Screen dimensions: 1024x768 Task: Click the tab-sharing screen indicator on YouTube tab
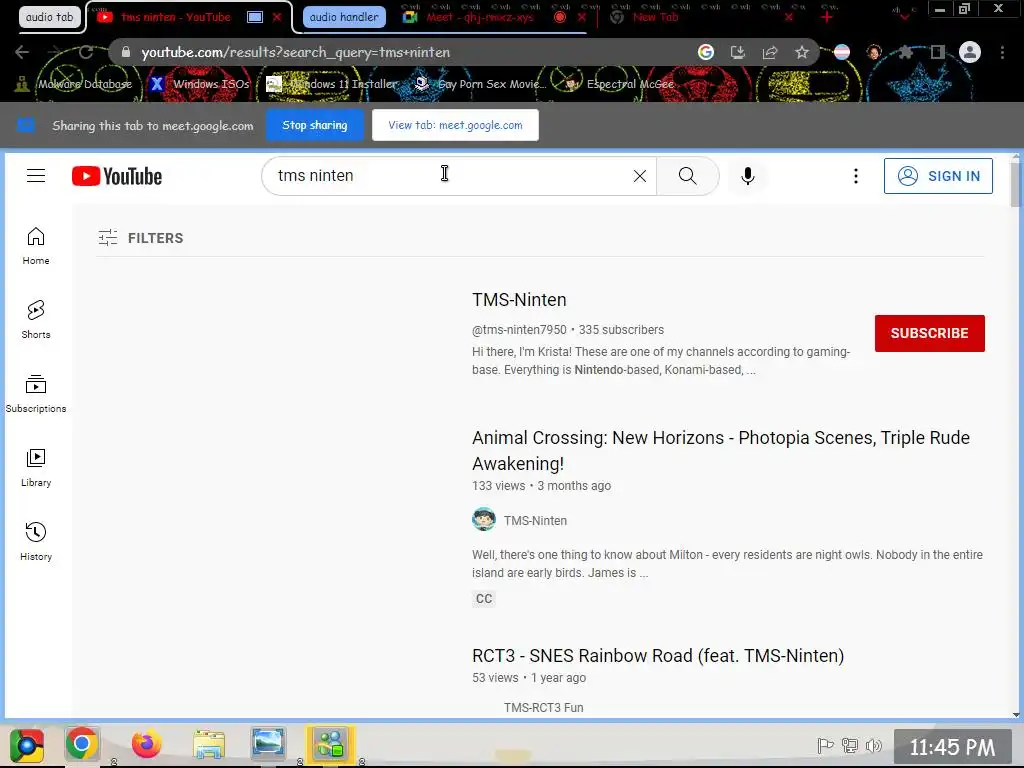coord(255,17)
